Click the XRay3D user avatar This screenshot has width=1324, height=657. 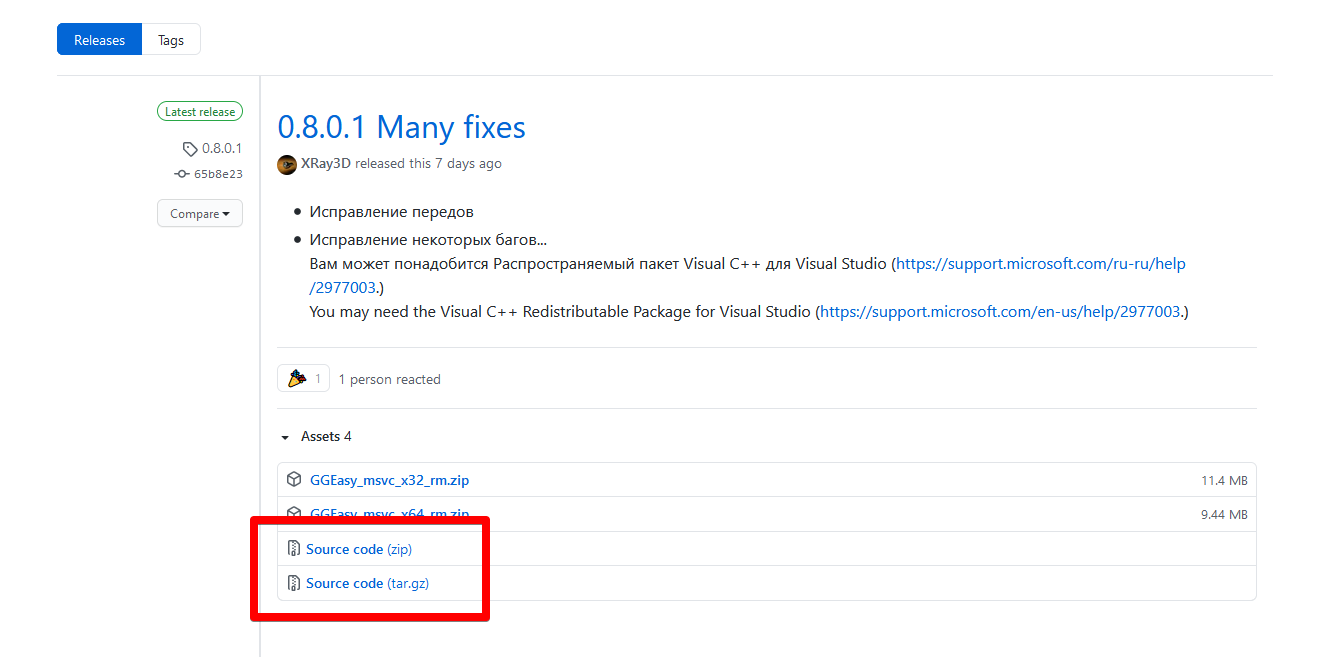287,164
